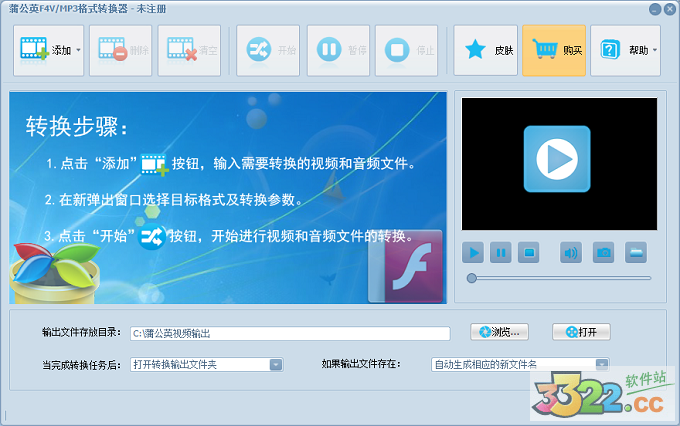Click the output directory path field
Image resolution: width=680 pixels, height=426 pixels.
(x=290, y=333)
